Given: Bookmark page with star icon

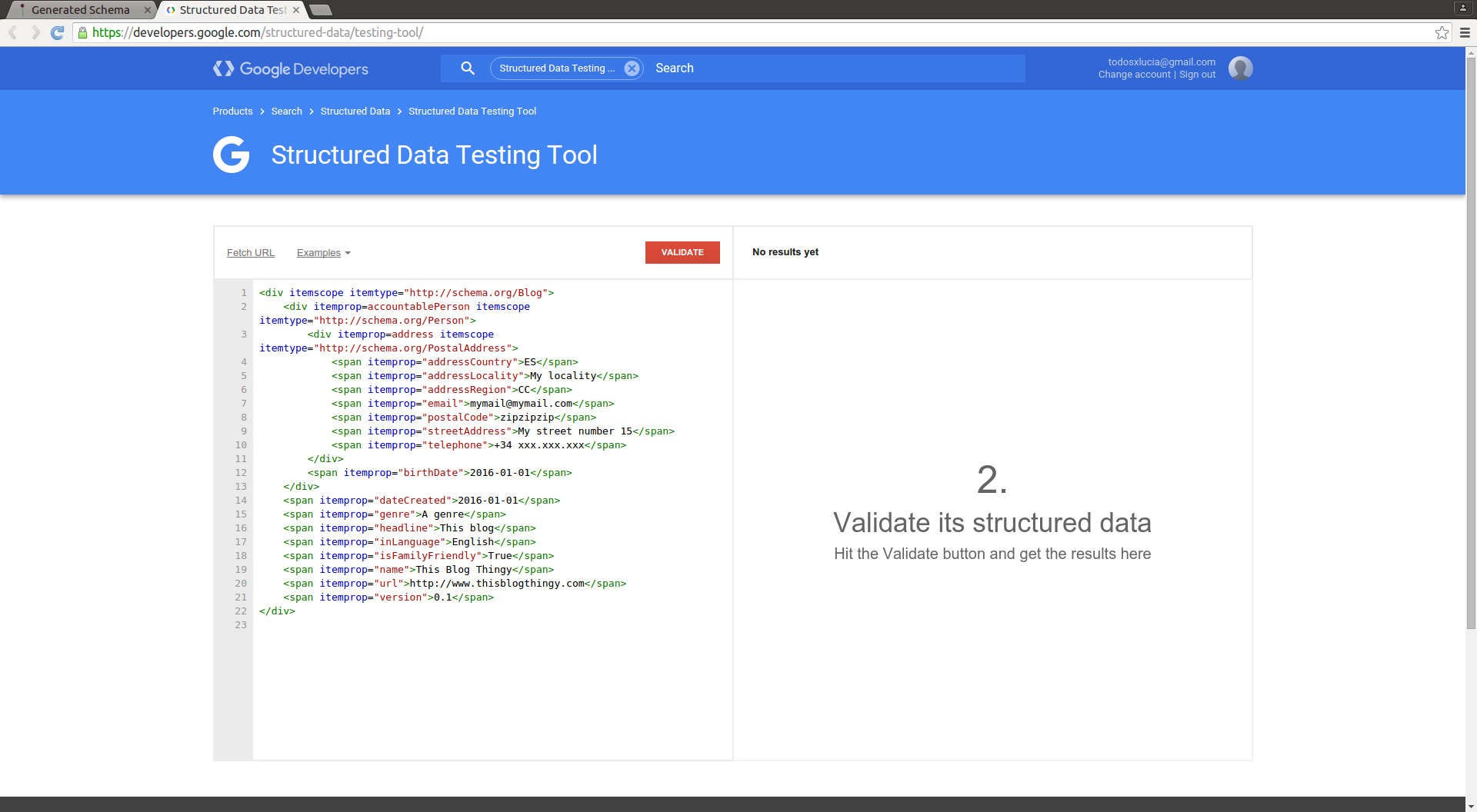Looking at the screenshot, I should (1442, 32).
